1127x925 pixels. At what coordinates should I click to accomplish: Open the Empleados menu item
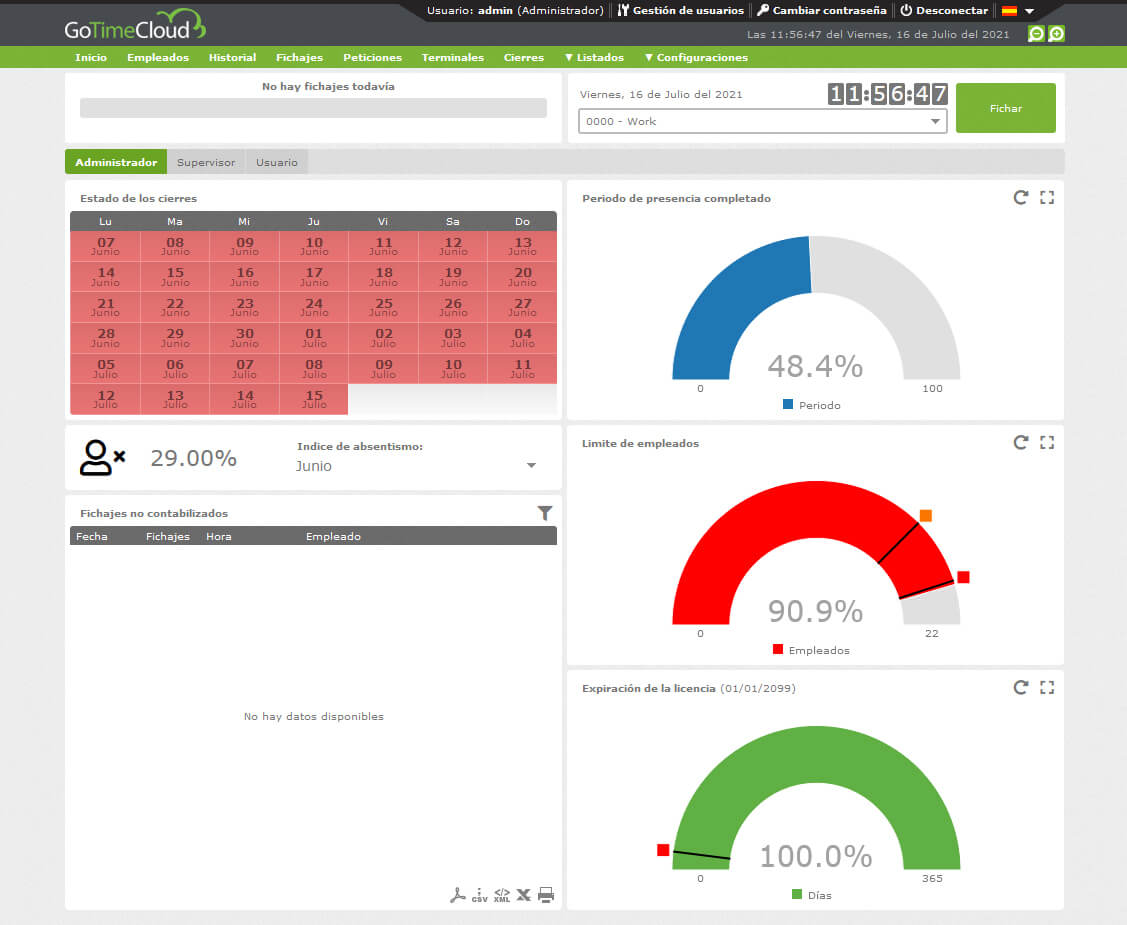coord(157,57)
